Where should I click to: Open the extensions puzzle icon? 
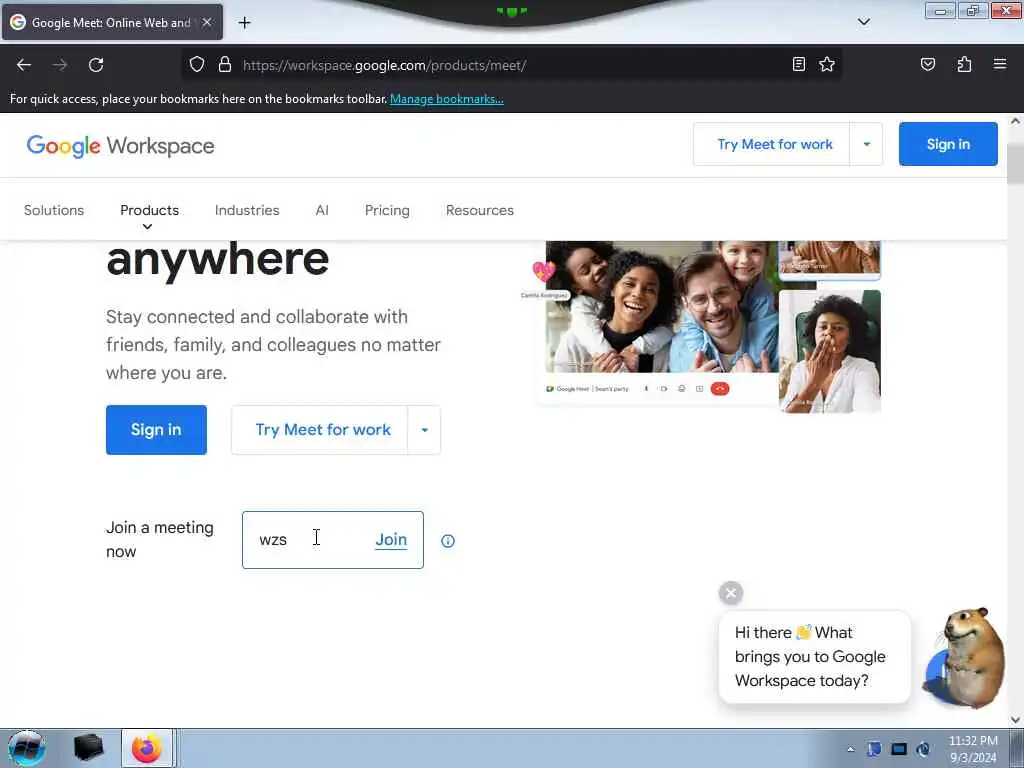[964, 64]
